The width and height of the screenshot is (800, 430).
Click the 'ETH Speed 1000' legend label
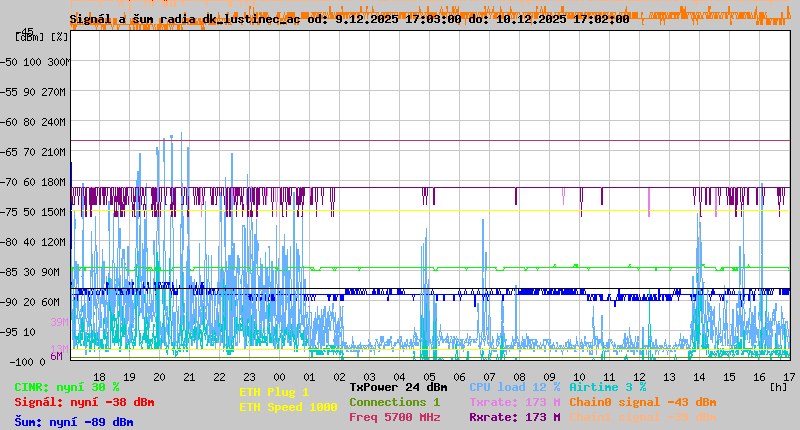(288, 407)
